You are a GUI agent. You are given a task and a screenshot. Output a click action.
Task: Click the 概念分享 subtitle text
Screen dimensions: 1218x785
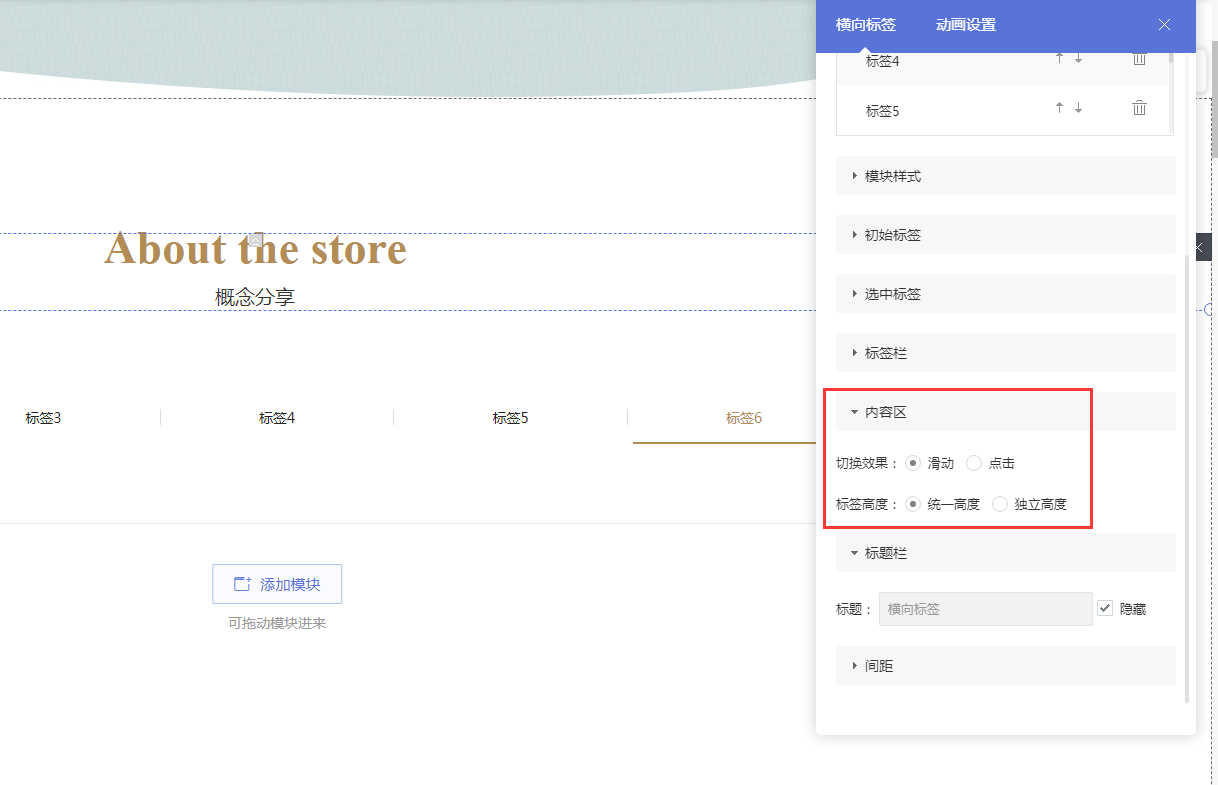pos(255,297)
